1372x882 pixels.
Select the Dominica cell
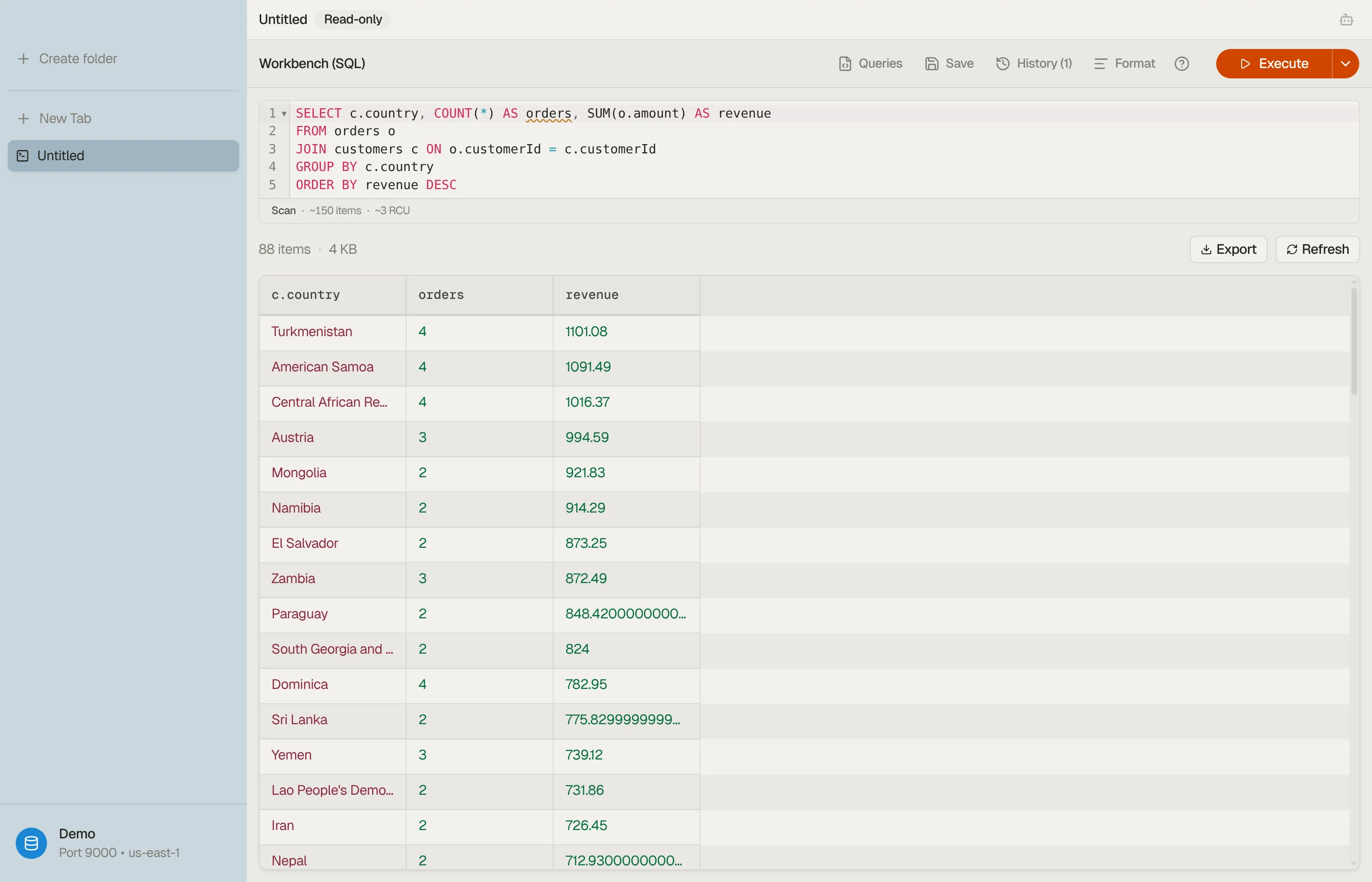coord(333,685)
